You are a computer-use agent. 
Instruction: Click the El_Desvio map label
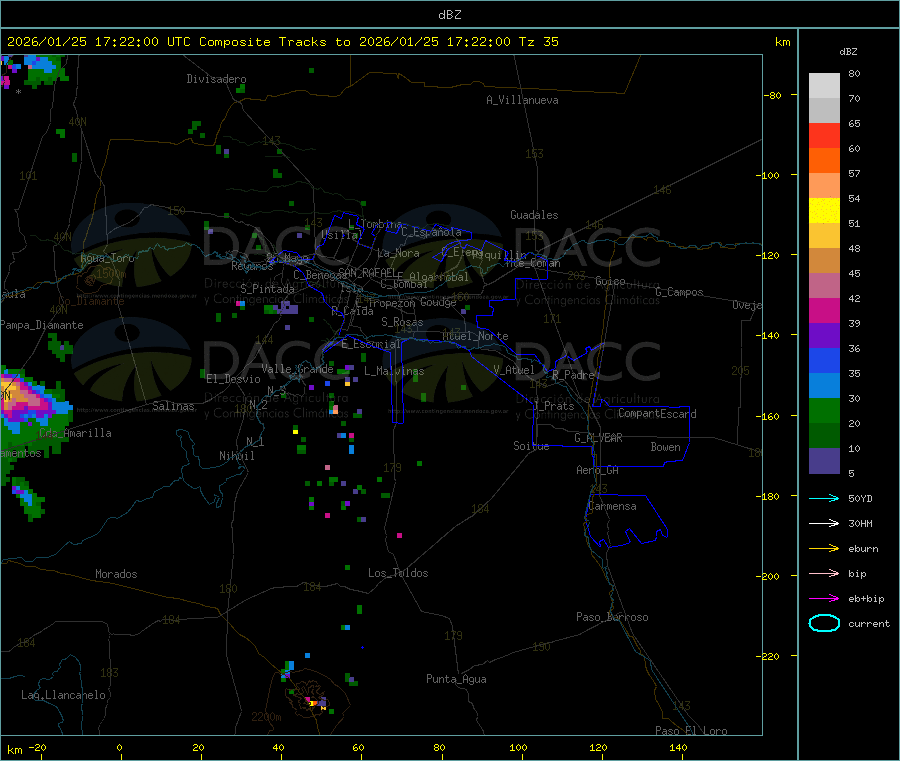[x=234, y=379]
